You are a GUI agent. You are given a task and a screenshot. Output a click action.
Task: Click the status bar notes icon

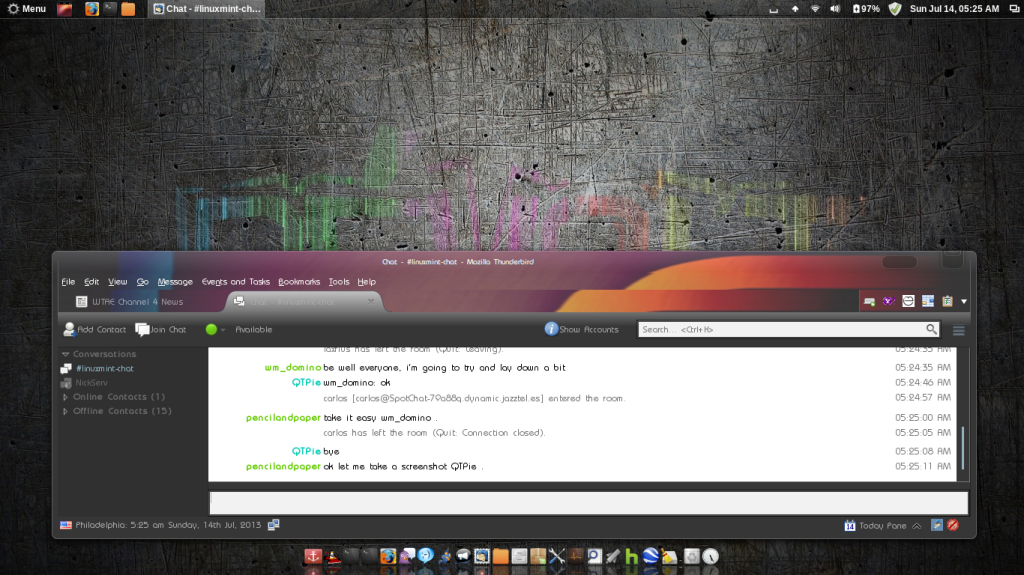click(x=936, y=525)
